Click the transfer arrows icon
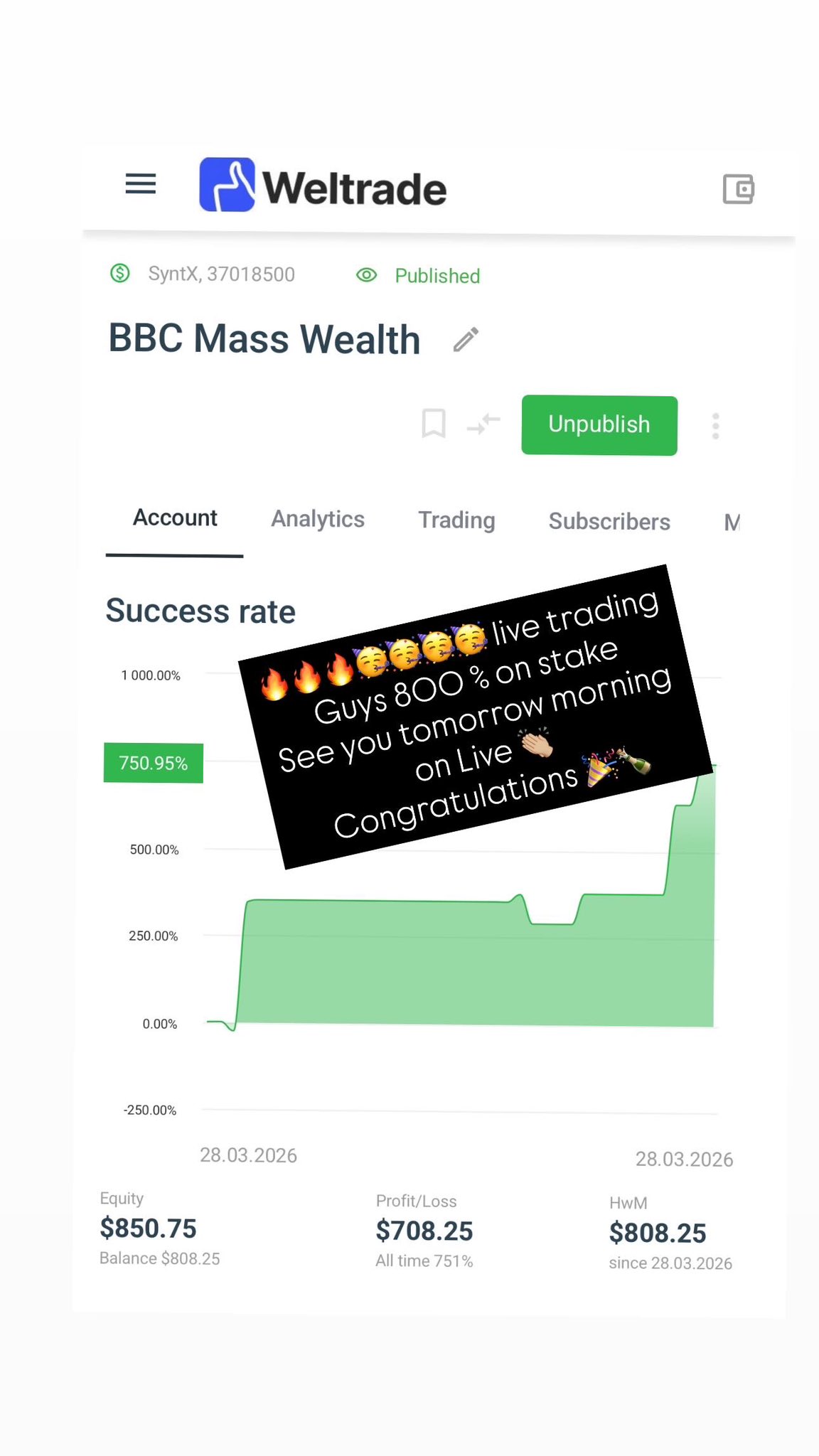The width and height of the screenshot is (819, 1456). pos(483,424)
